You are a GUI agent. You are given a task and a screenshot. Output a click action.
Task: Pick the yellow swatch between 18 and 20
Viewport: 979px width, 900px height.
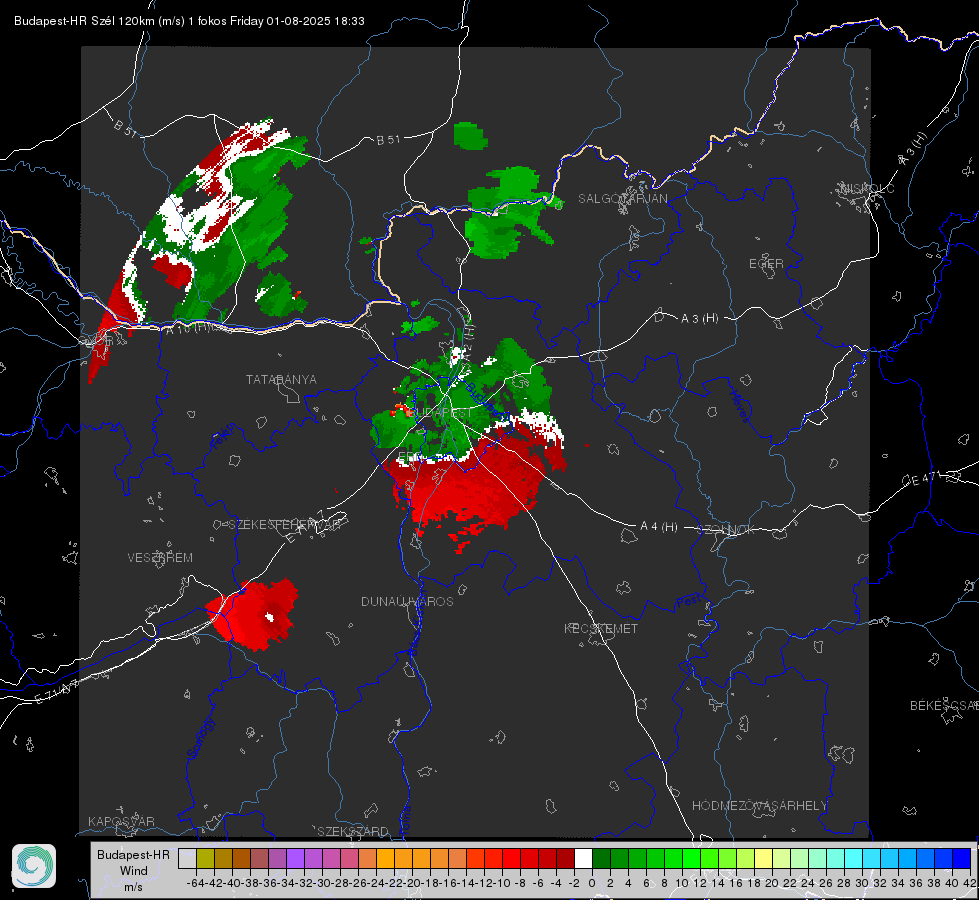point(764,858)
